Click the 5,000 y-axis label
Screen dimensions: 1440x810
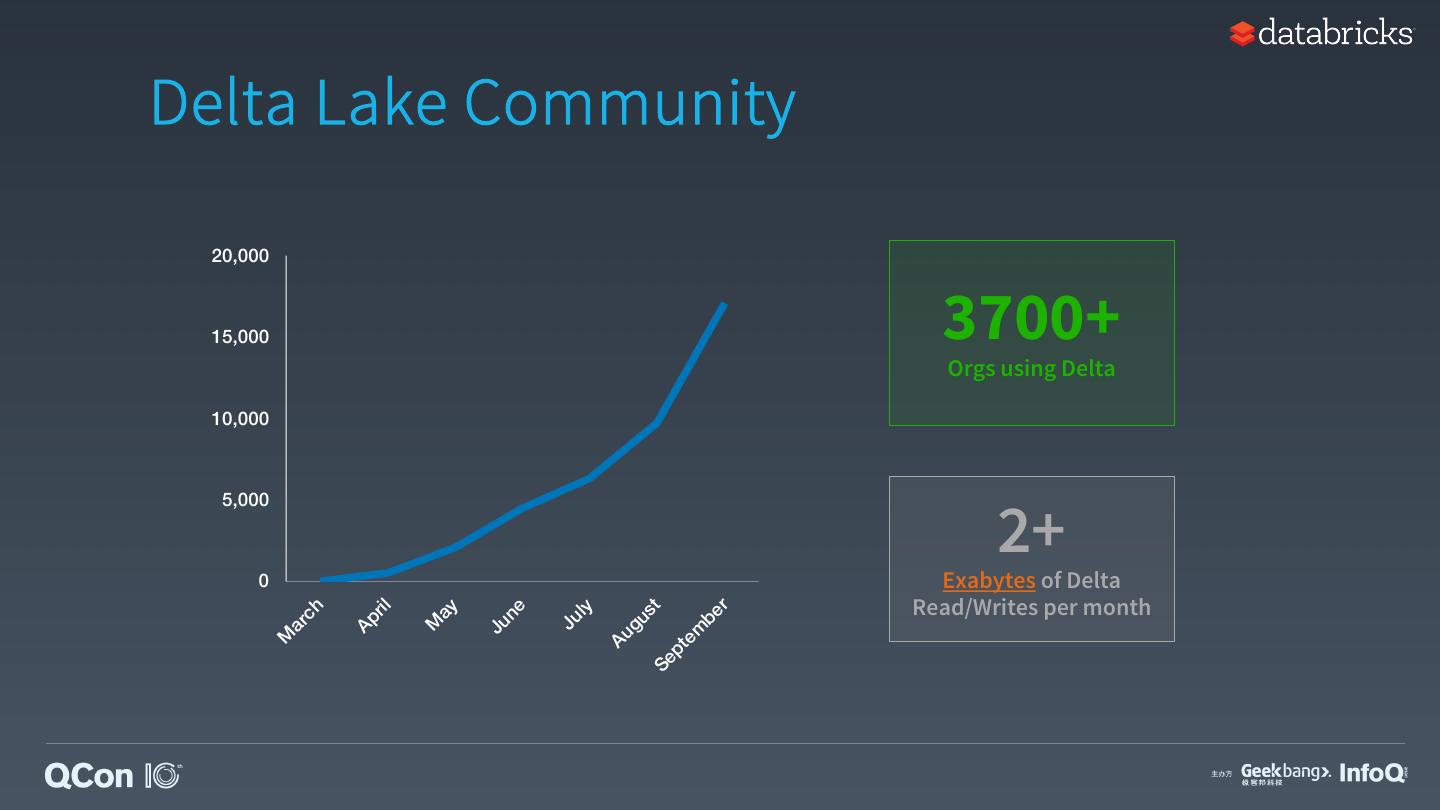click(245, 499)
